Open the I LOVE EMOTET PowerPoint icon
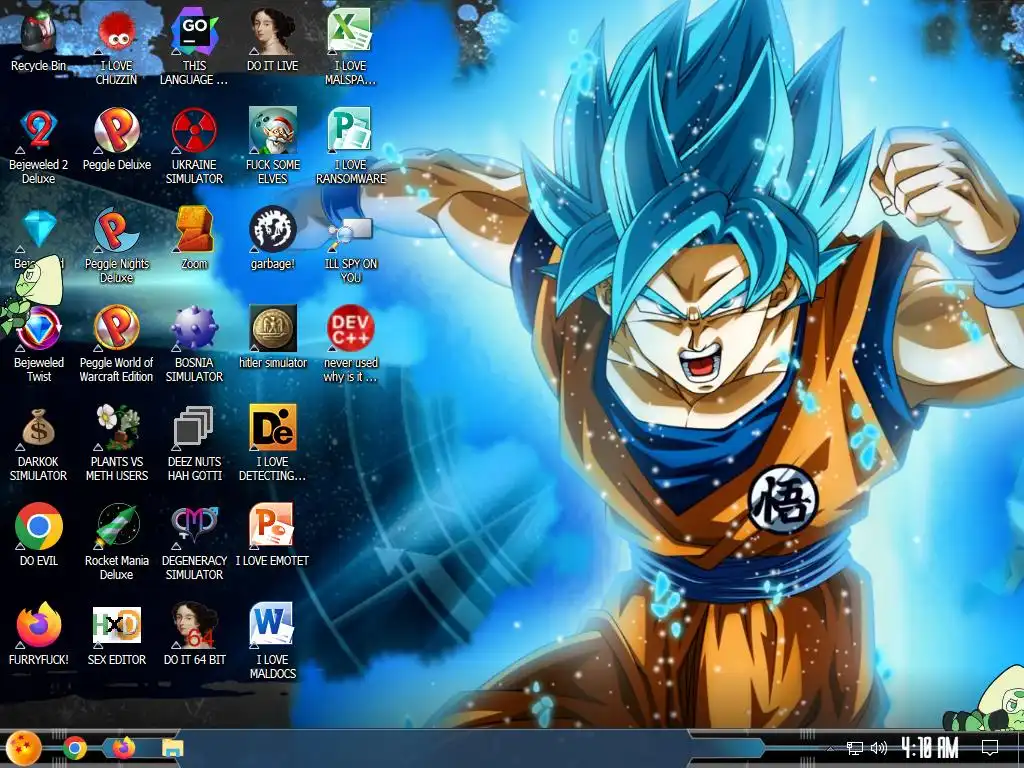Viewport: 1024px width, 768px height. [272, 526]
